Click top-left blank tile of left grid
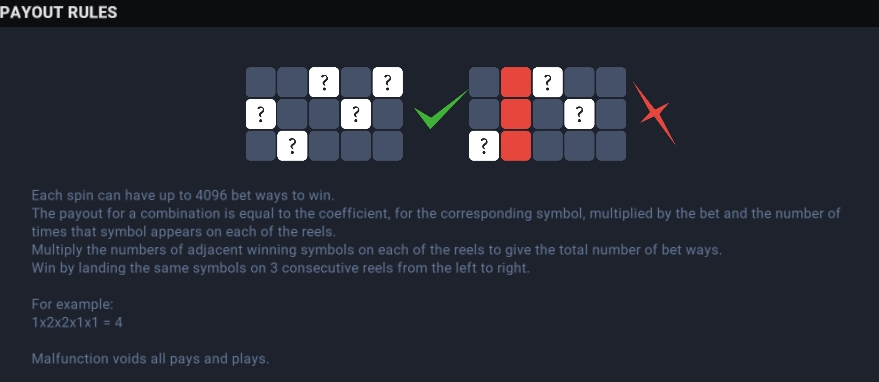This screenshot has width=879, height=382. coord(261,82)
